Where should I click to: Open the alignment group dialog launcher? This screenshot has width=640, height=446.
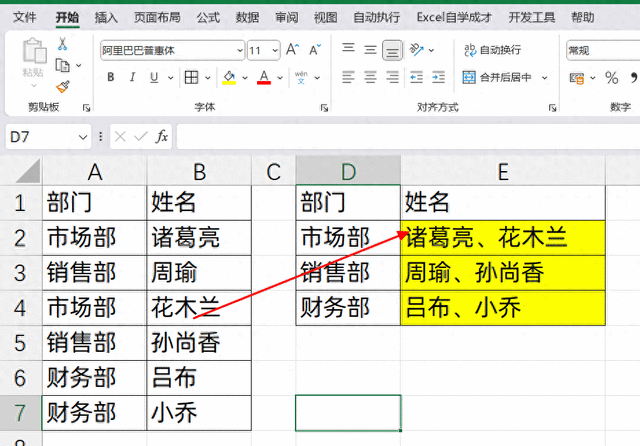tap(553, 108)
